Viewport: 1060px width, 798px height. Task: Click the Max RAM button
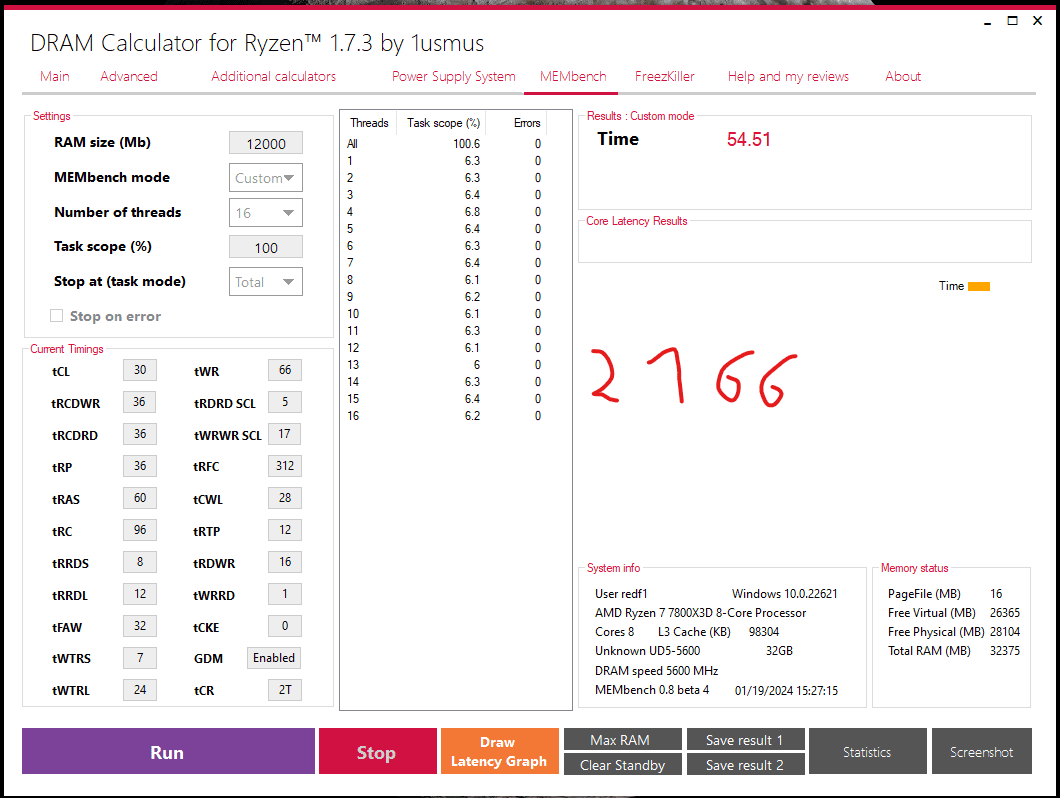pyautogui.click(x=622, y=740)
